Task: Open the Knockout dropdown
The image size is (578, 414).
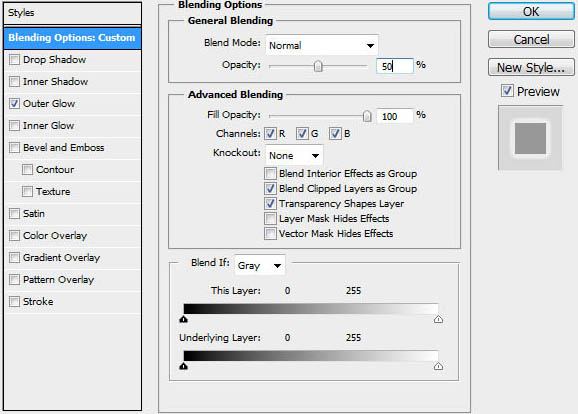Action: coord(294,155)
